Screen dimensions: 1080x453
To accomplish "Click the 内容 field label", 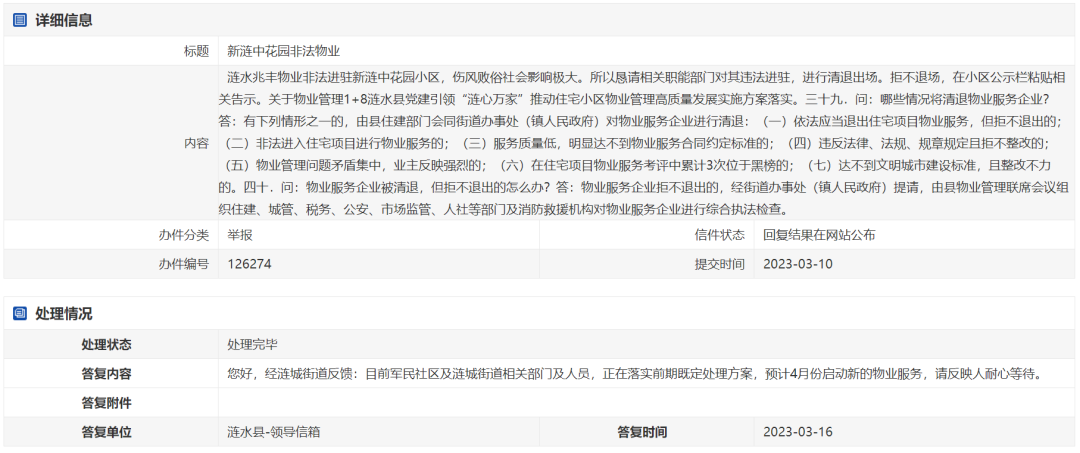I will 196,143.
